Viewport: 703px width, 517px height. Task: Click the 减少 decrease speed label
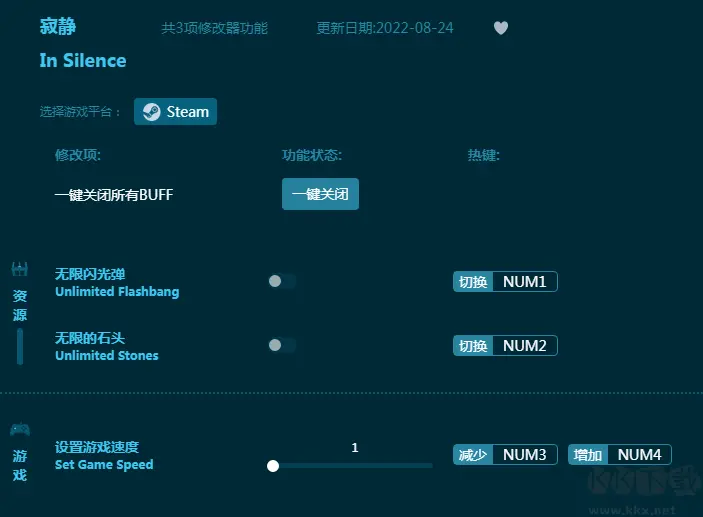(x=473, y=455)
